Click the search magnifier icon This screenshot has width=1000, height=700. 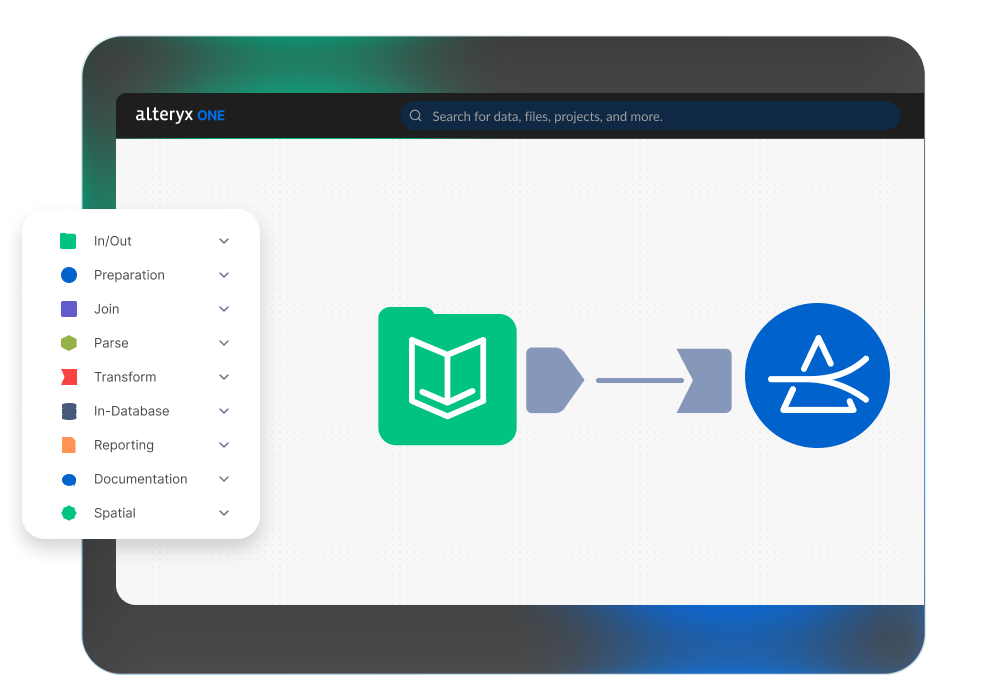[415, 116]
